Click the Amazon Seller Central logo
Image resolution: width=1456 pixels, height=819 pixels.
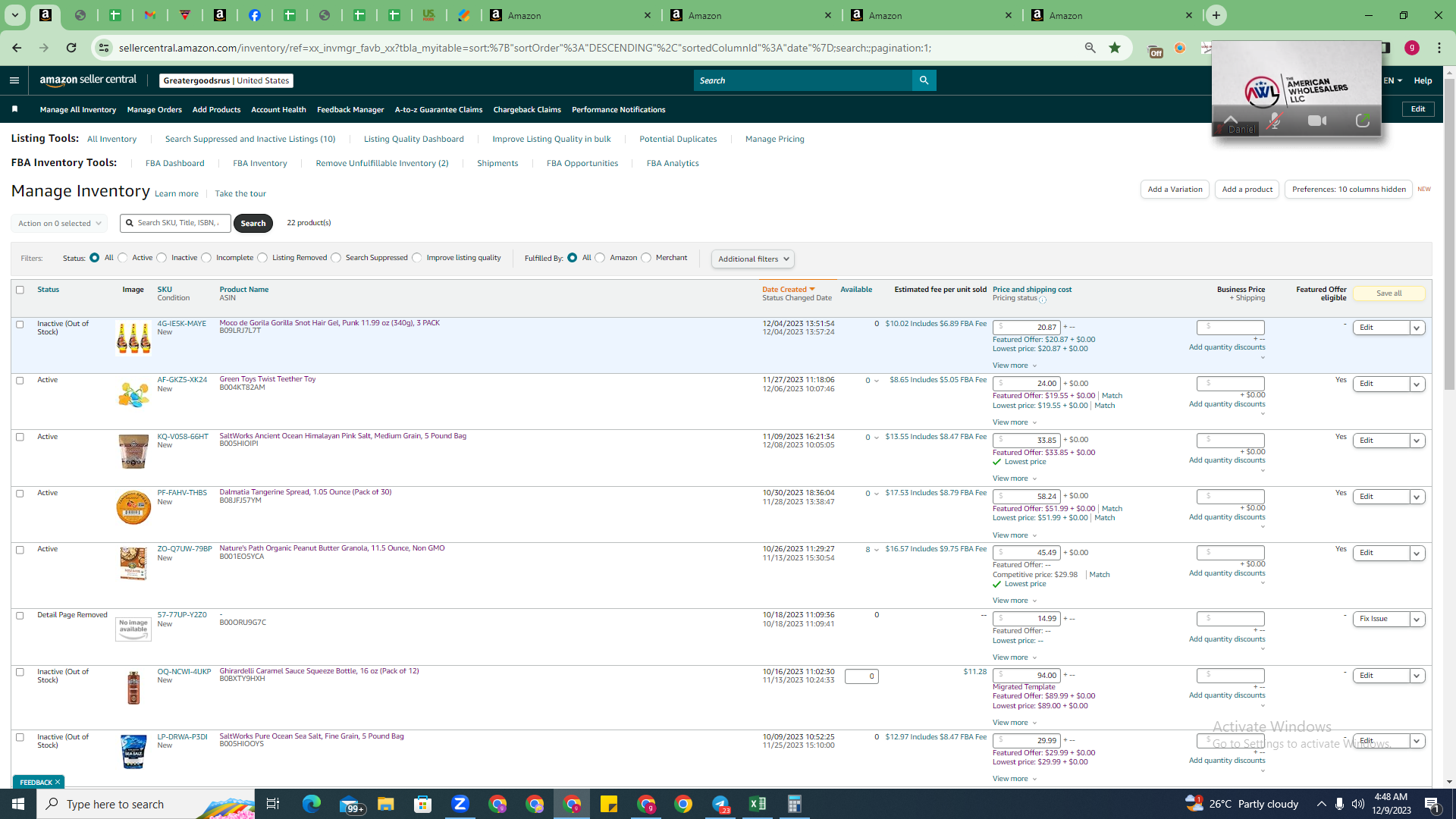coord(88,80)
